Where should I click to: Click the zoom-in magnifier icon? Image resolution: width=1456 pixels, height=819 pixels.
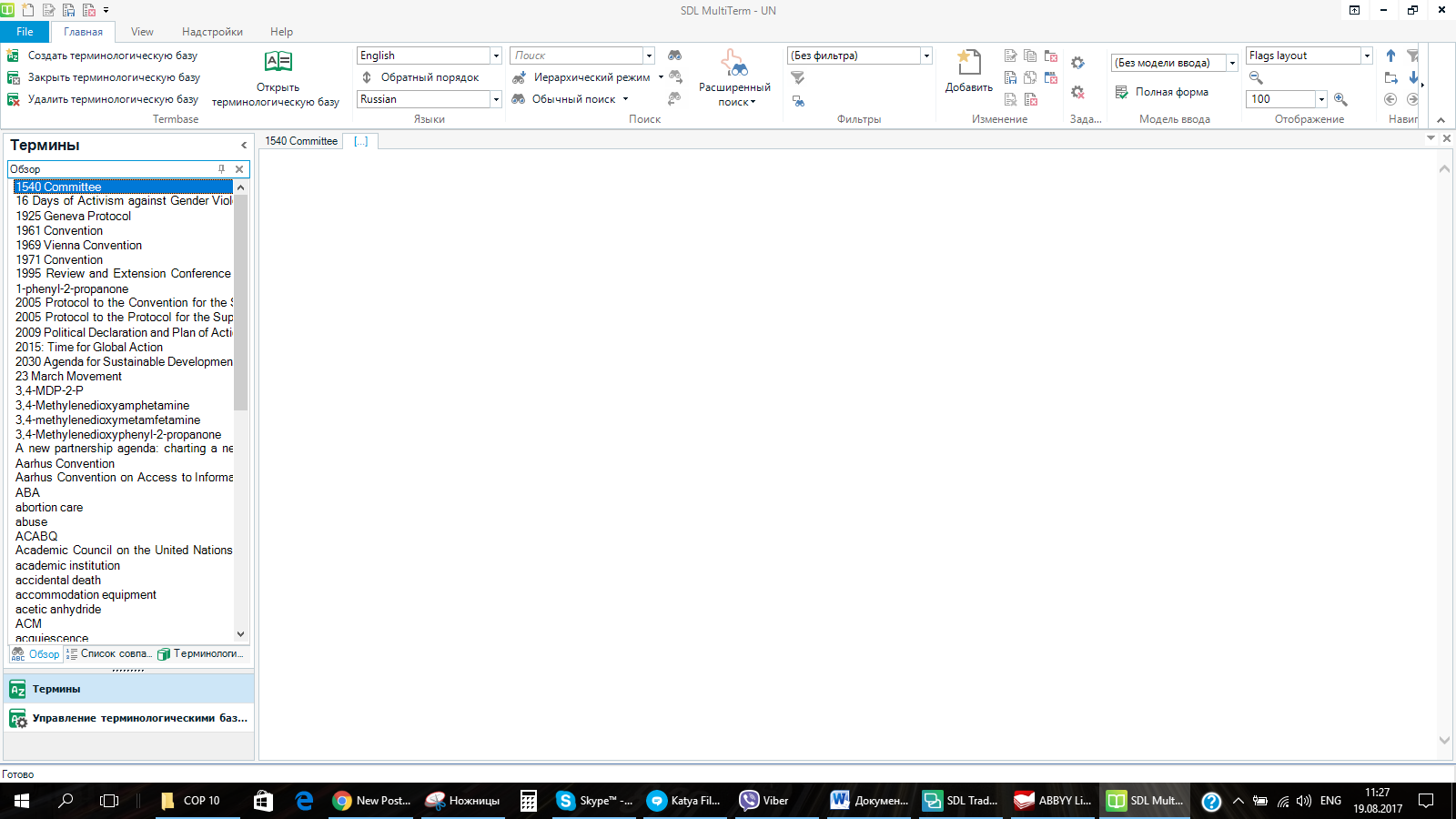coord(1340,99)
